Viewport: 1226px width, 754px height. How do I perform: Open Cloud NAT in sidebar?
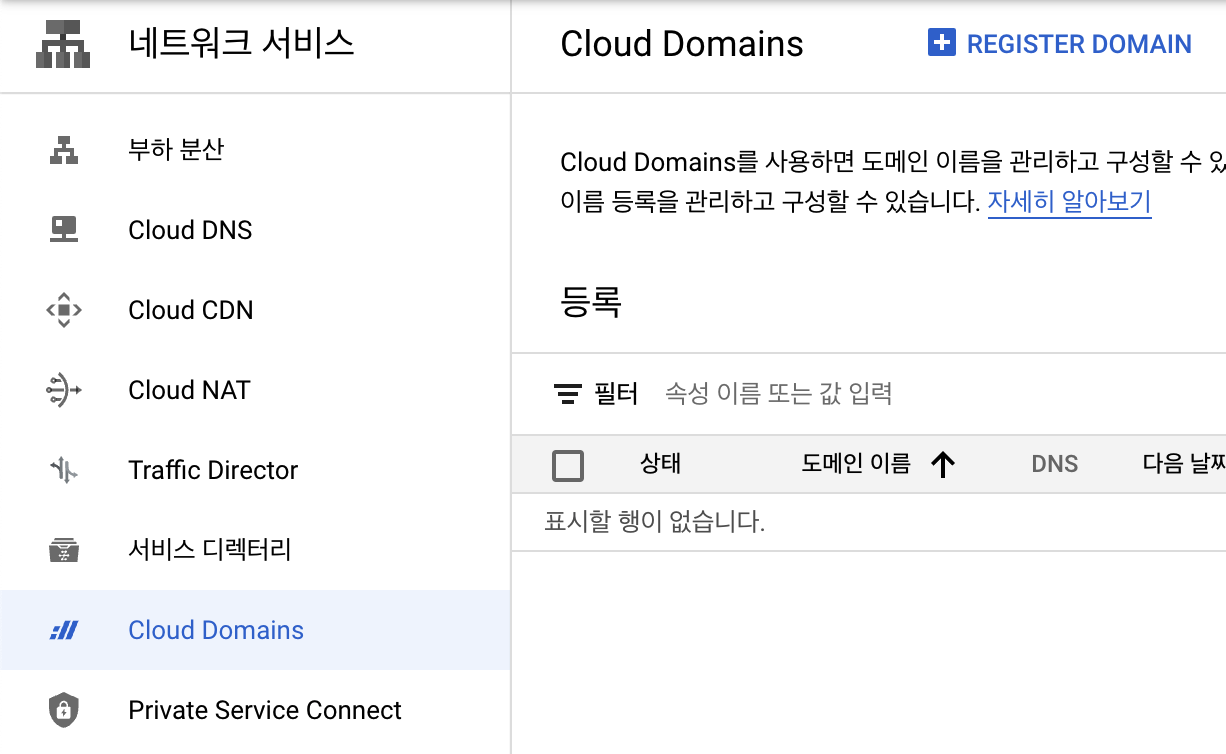click(255, 390)
